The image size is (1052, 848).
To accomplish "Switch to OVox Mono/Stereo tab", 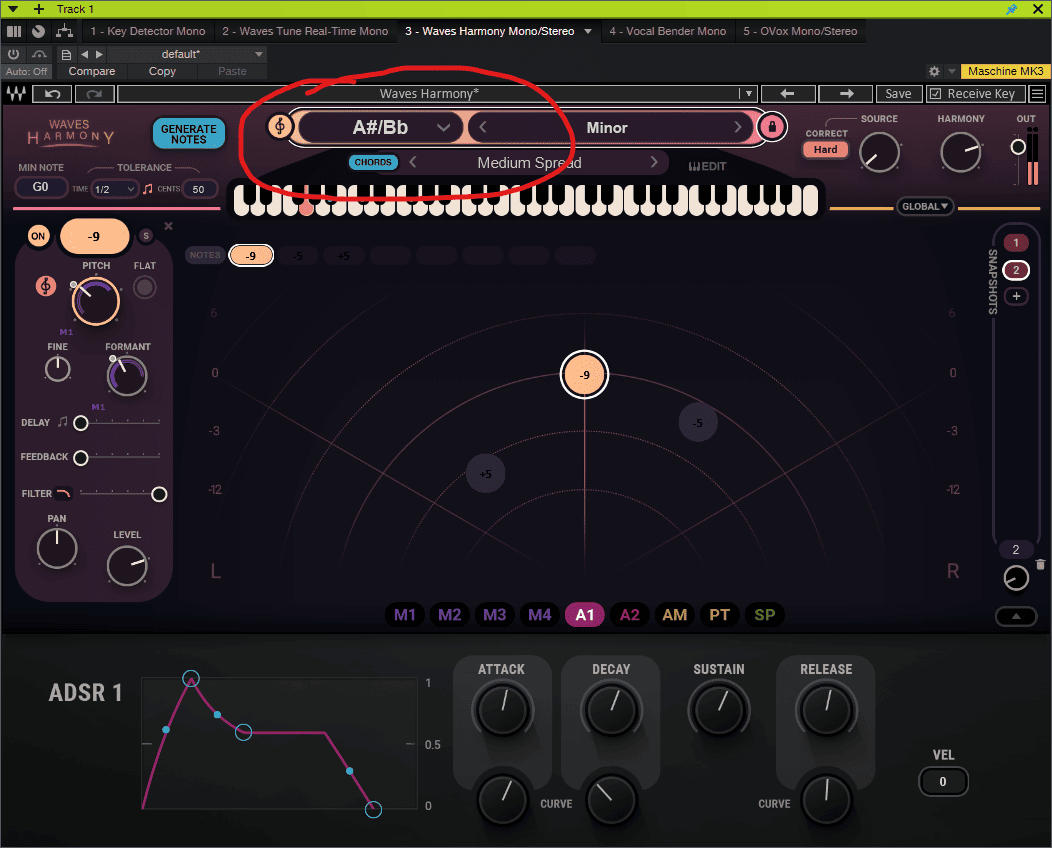I will pos(800,31).
